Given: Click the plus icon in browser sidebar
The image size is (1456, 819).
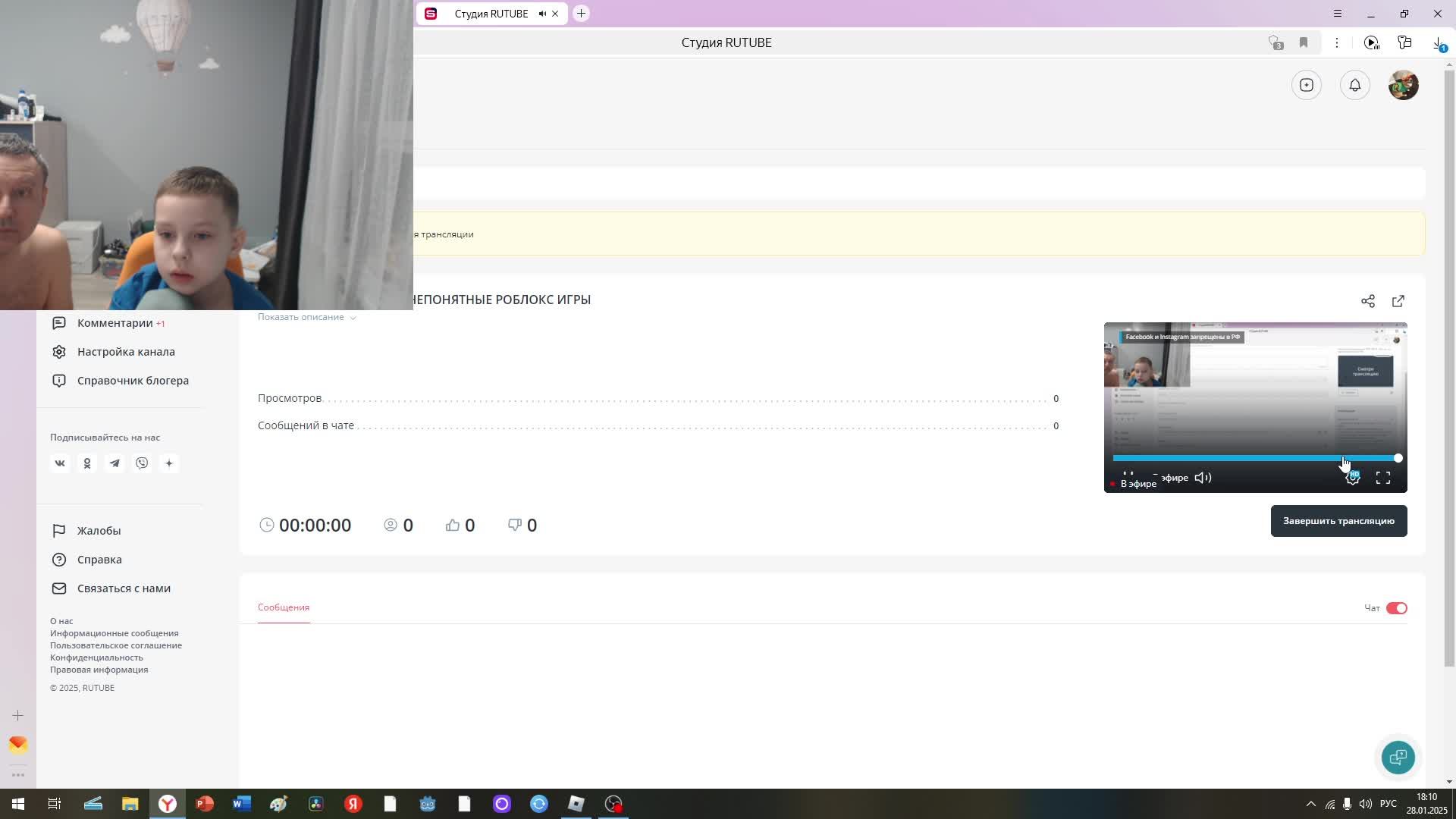Looking at the screenshot, I should click(x=18, y=716).
